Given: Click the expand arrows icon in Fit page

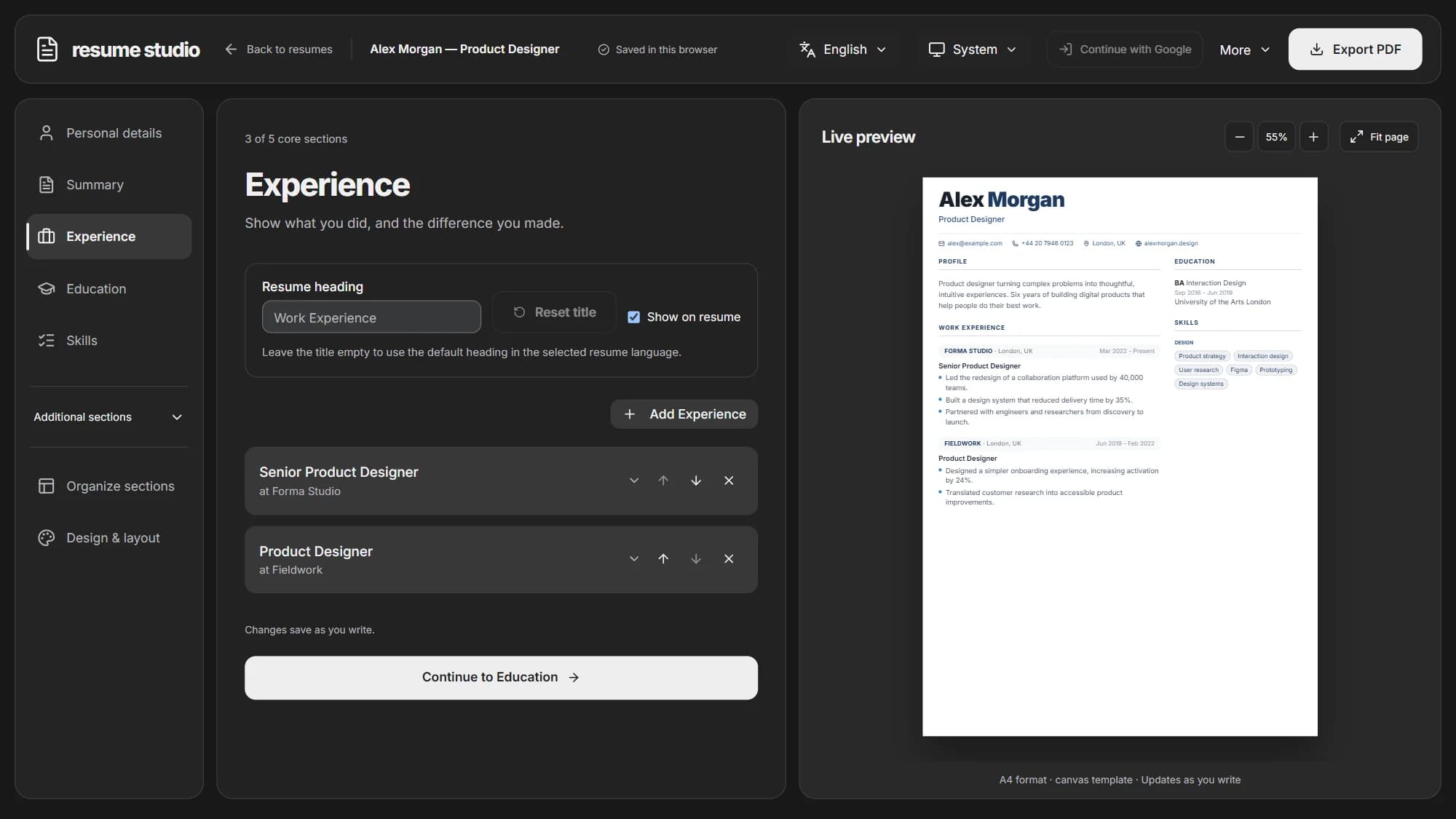Looking at the screenshot, I should click(1356, 137).
